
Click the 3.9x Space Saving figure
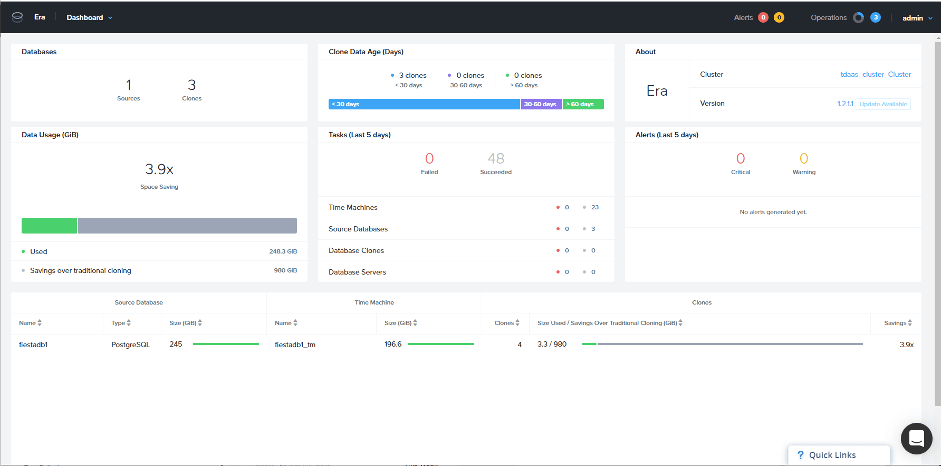pos(159,169)
